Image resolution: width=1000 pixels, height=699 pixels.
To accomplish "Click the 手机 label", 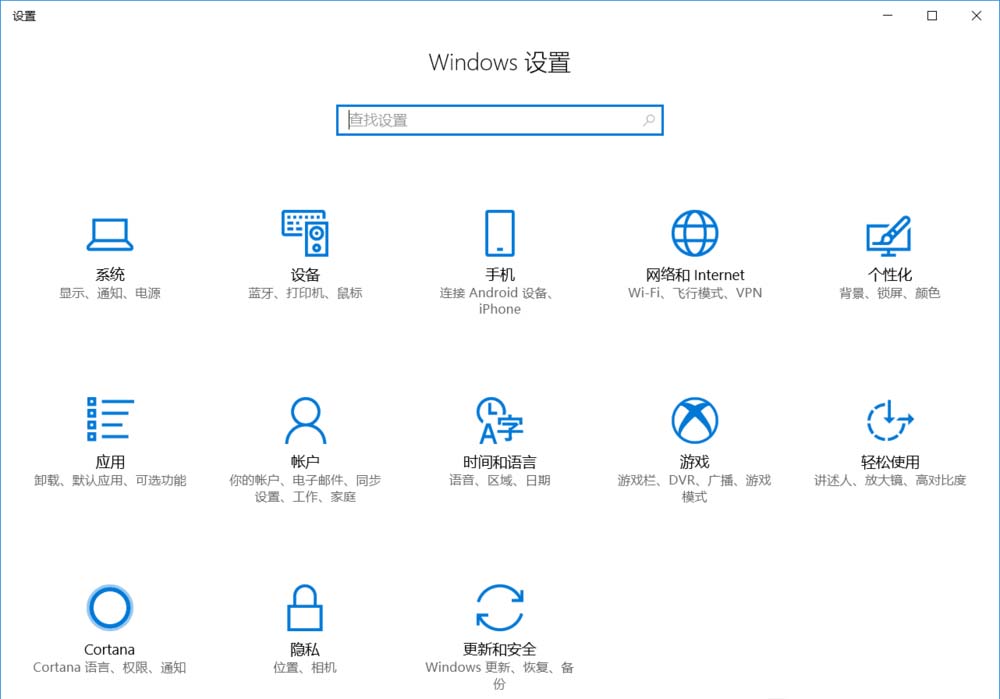I will tap(499, 275).
